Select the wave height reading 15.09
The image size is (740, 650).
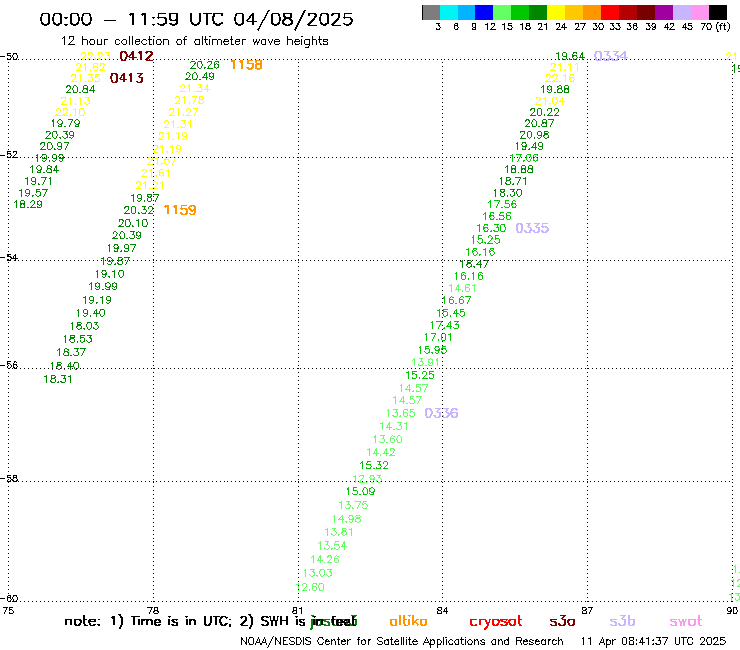tap(360, 491)
